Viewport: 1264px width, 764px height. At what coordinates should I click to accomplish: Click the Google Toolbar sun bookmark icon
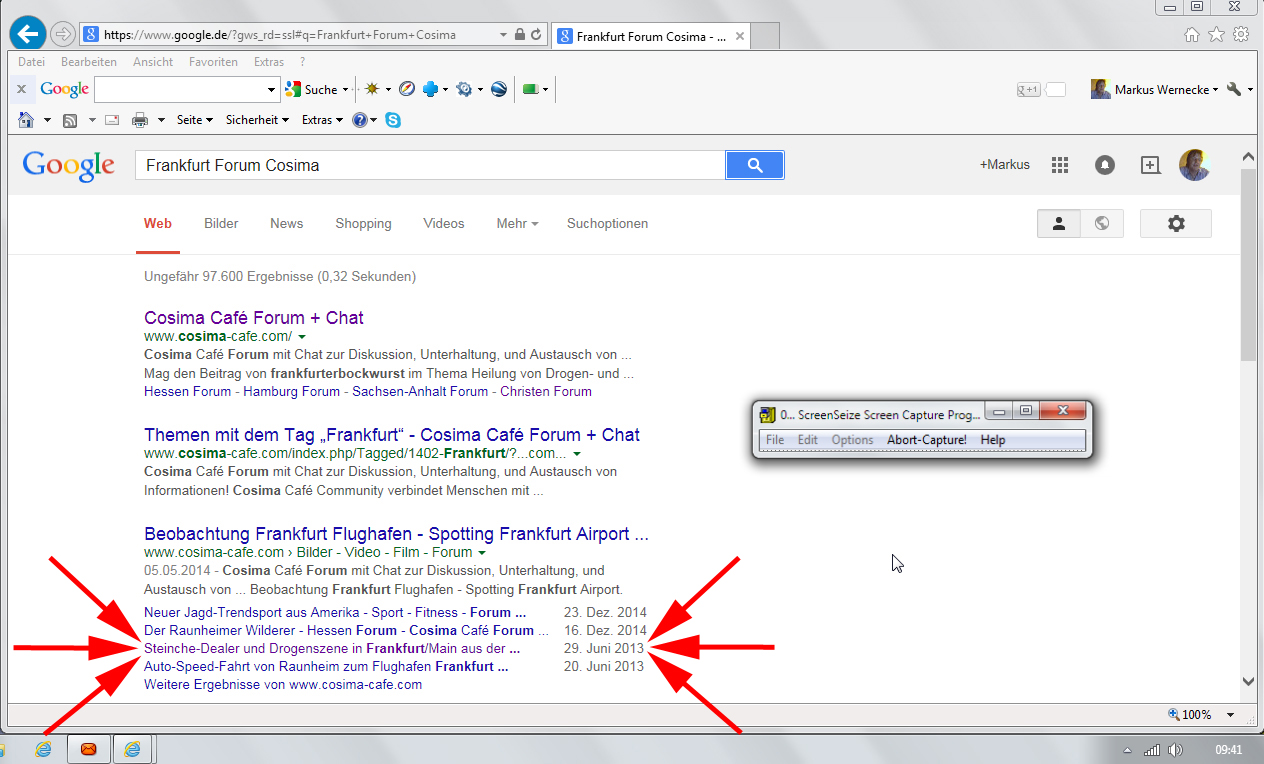click(x=372, y=89)
